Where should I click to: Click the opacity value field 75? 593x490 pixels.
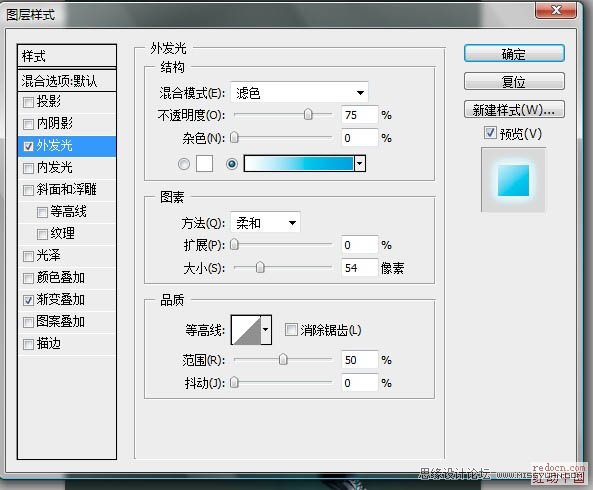tap(359, 115)
